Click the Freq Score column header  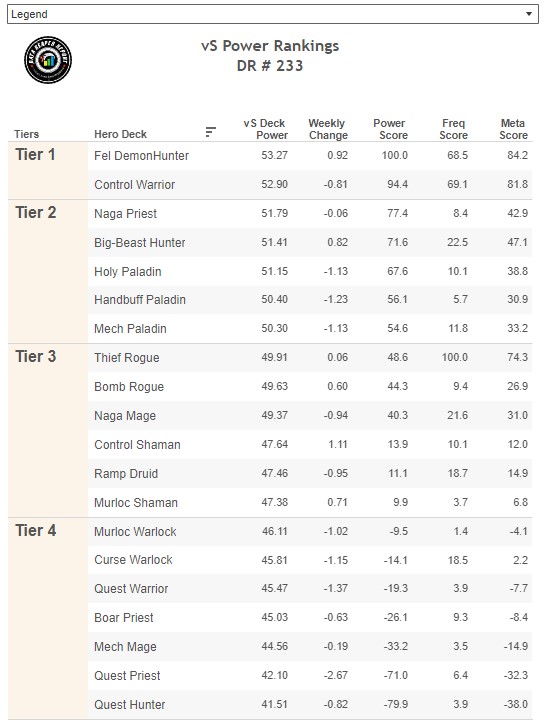coord(453,129)
